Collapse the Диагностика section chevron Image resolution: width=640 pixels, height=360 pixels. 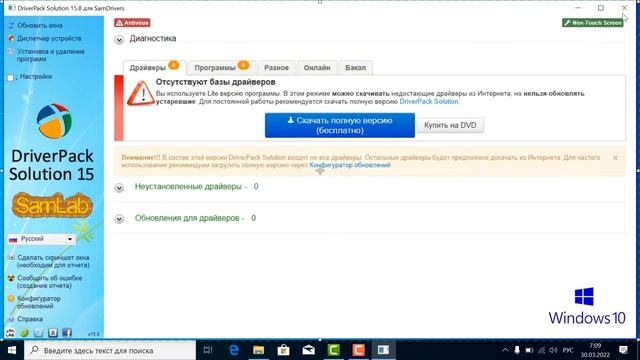point(119,40)
